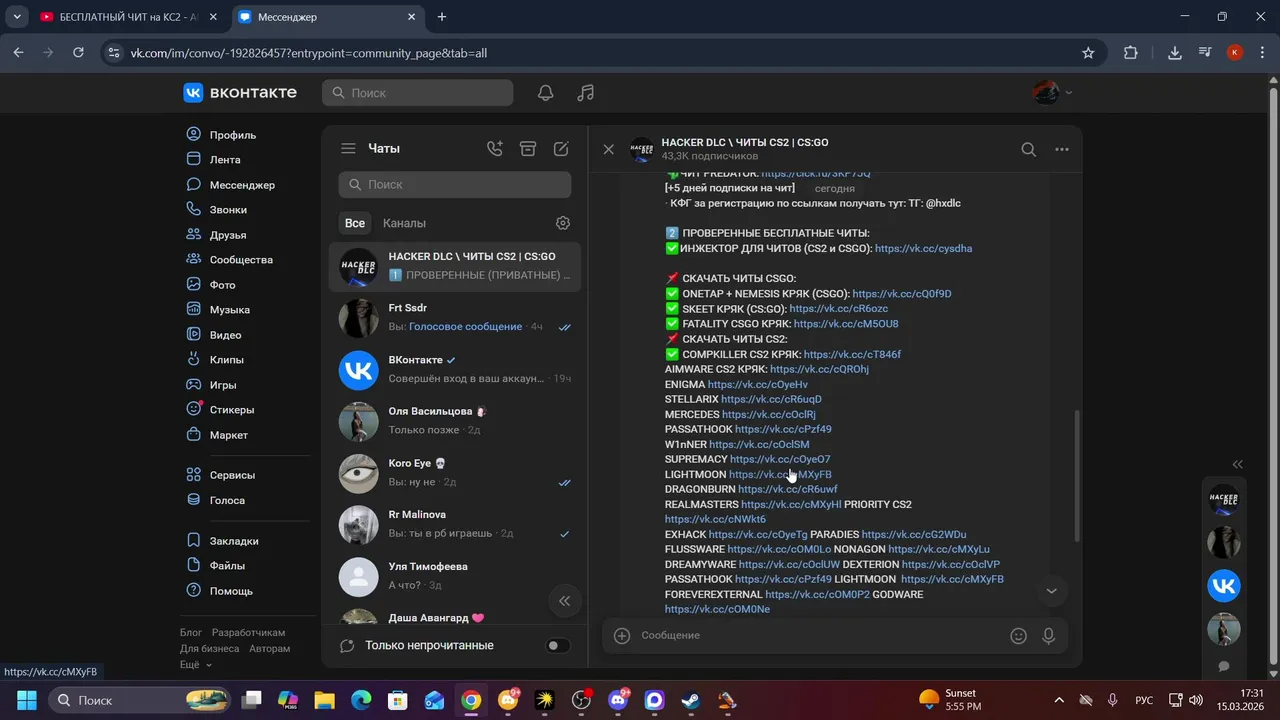
Task: Open the Chrome tab search dropdown
Action: (17, 17)
